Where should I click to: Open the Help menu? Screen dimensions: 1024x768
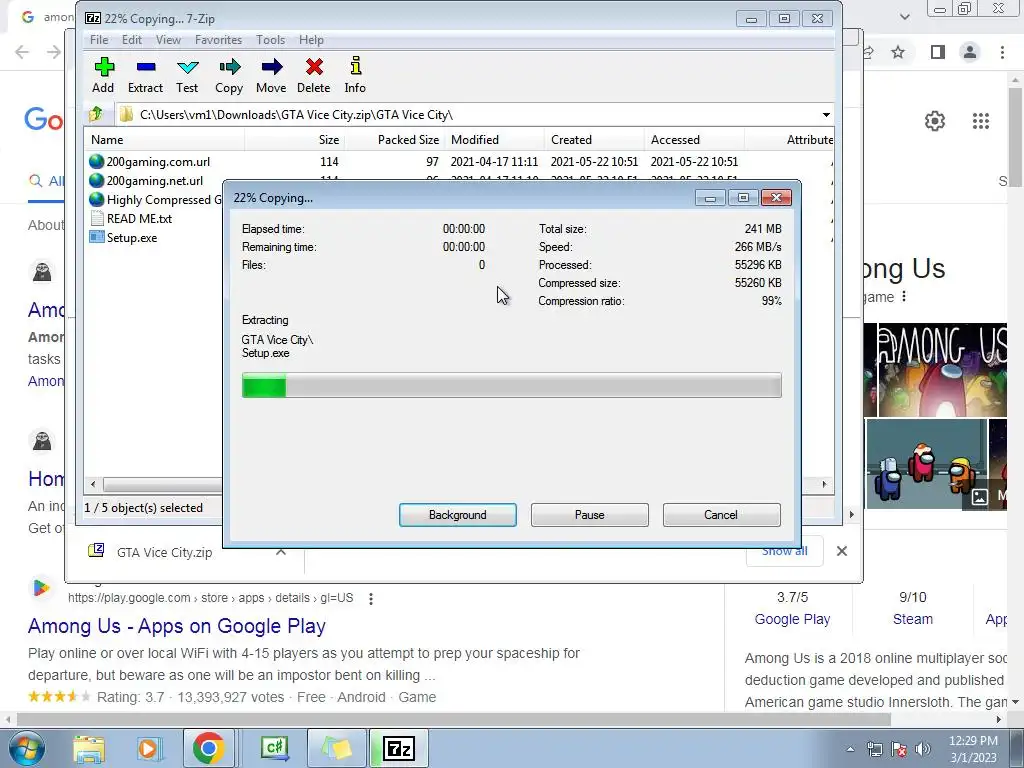tap(311, 40)
